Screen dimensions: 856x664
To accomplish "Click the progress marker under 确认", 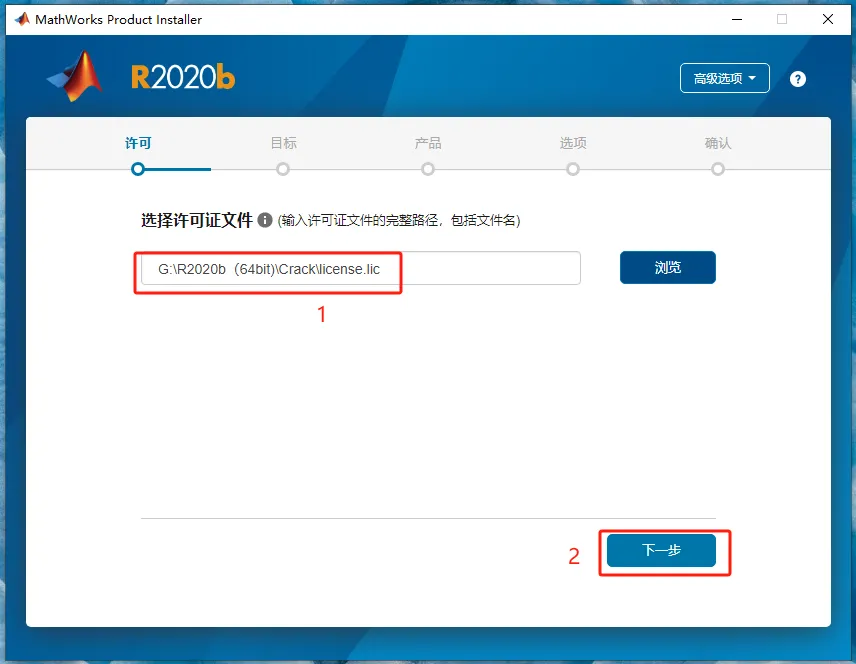I will point(718,169).
